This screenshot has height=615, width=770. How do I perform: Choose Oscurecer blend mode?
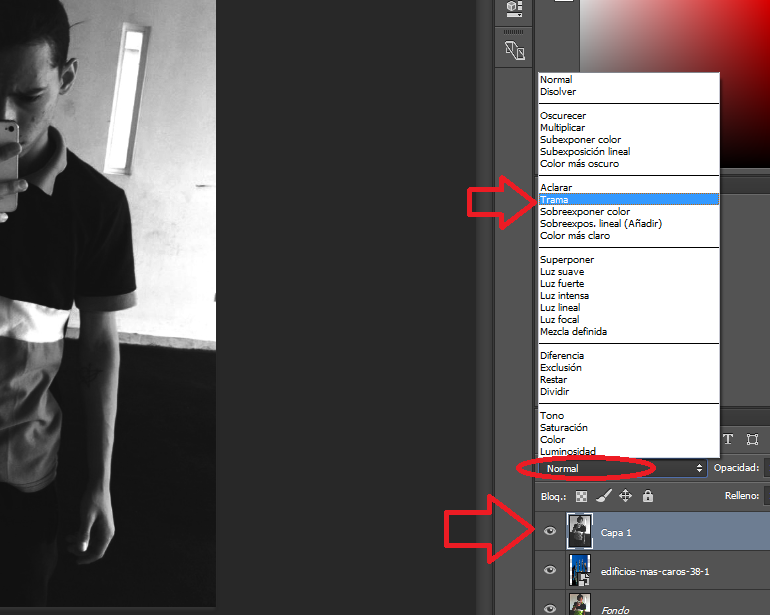(x=629, y=116)
